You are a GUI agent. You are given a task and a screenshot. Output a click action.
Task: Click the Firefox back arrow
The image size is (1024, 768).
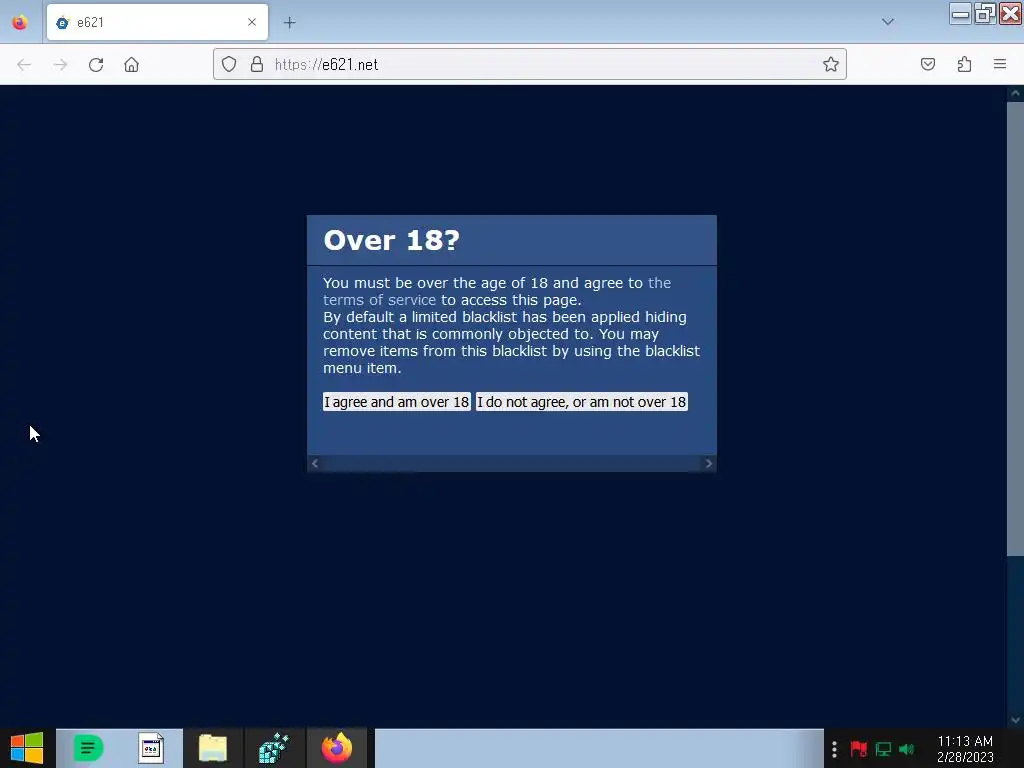coord(24,65)
